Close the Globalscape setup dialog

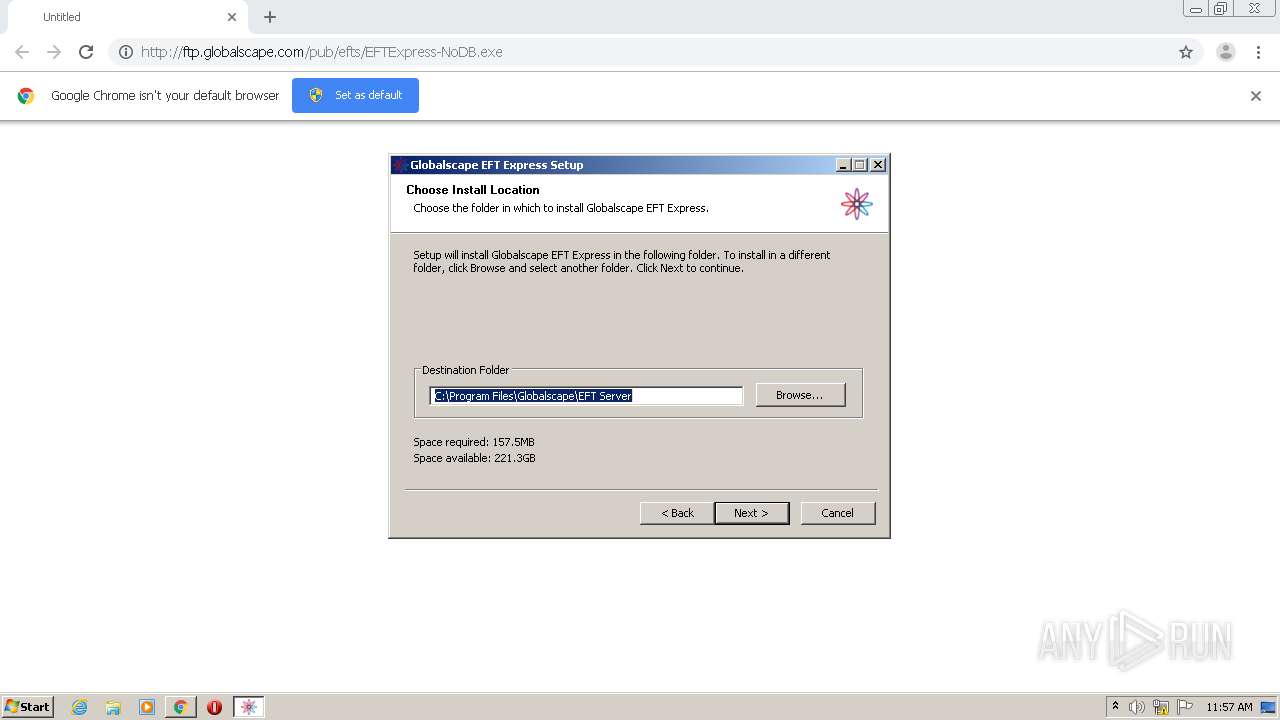(x=877, y=165)
